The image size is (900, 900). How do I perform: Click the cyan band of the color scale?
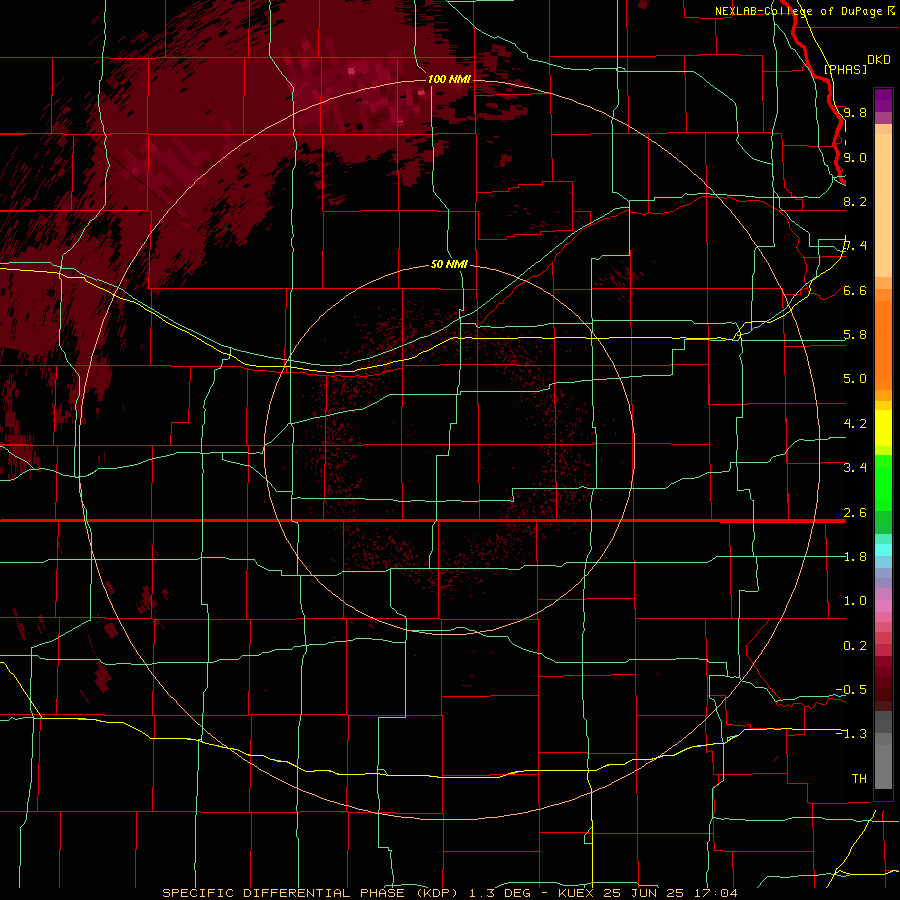click(x=883, y=550)
